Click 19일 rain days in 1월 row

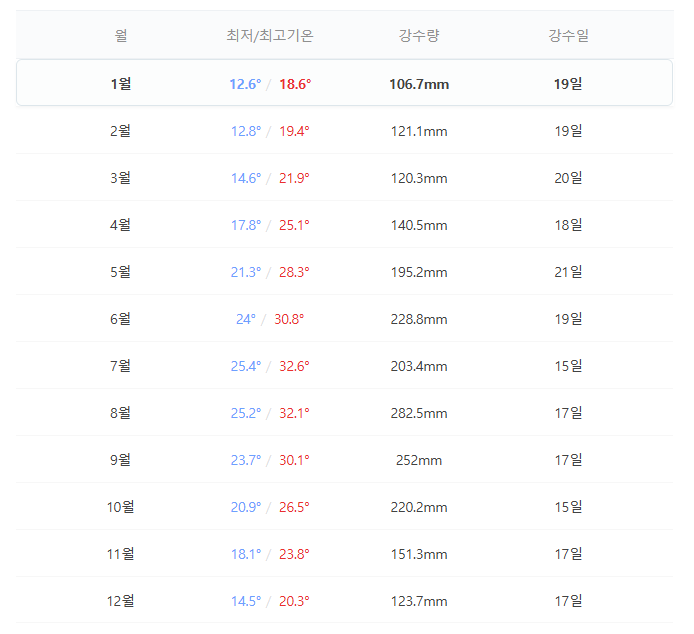568,84
